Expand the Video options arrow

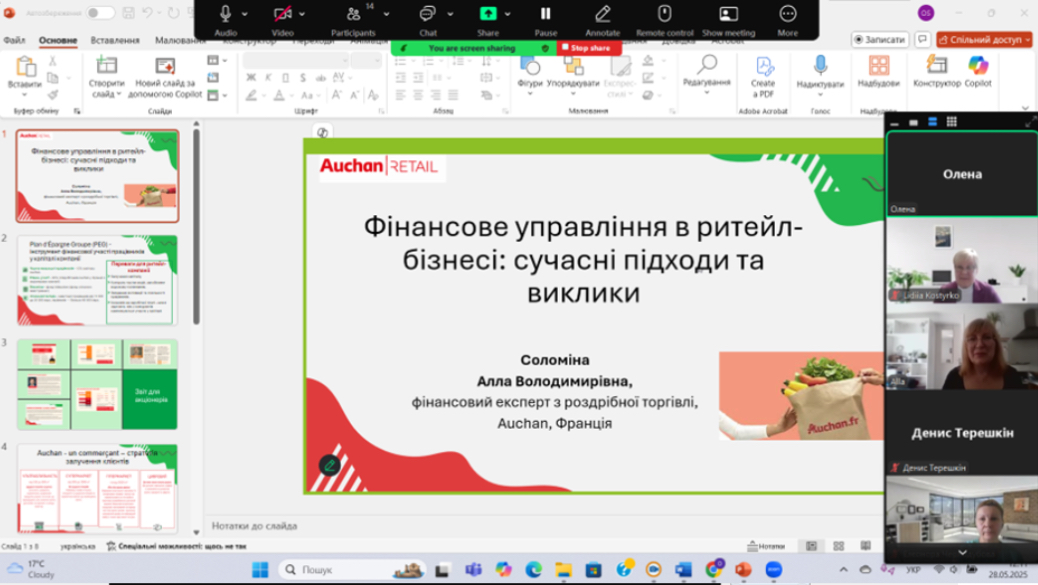(302, 14)
